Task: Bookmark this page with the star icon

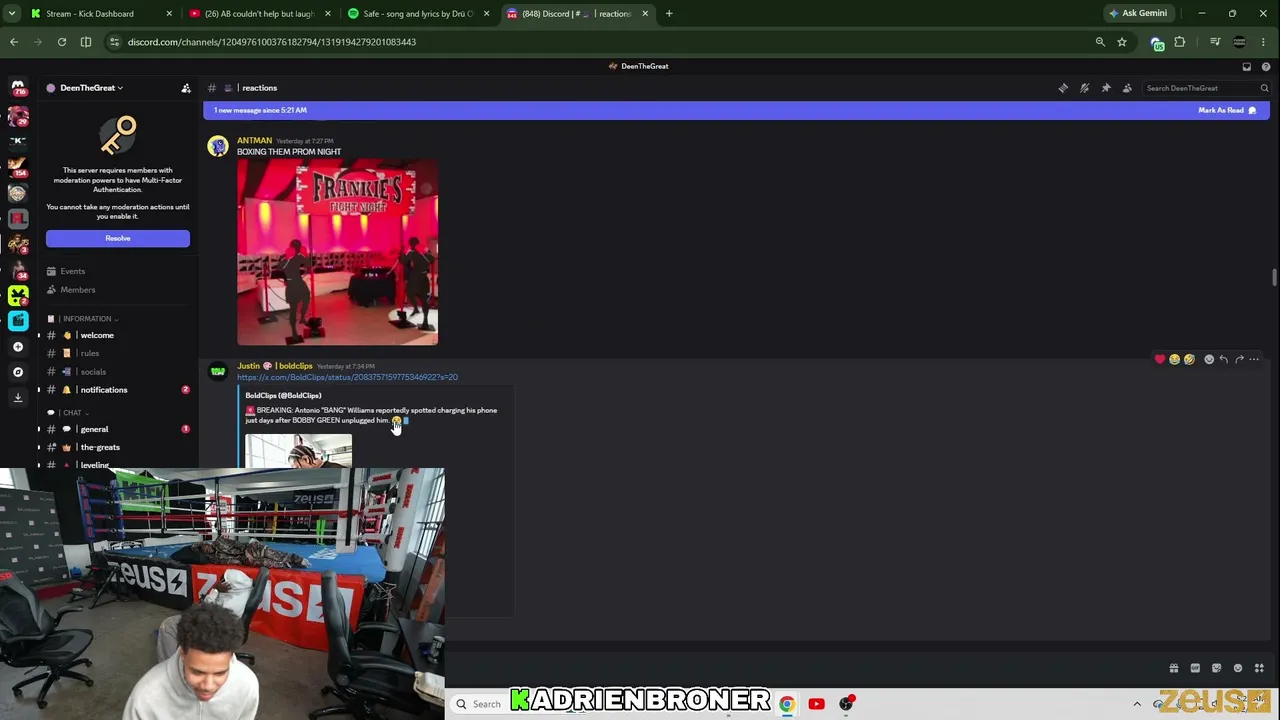Action: pyautogui.click(x=1122, y=42)
